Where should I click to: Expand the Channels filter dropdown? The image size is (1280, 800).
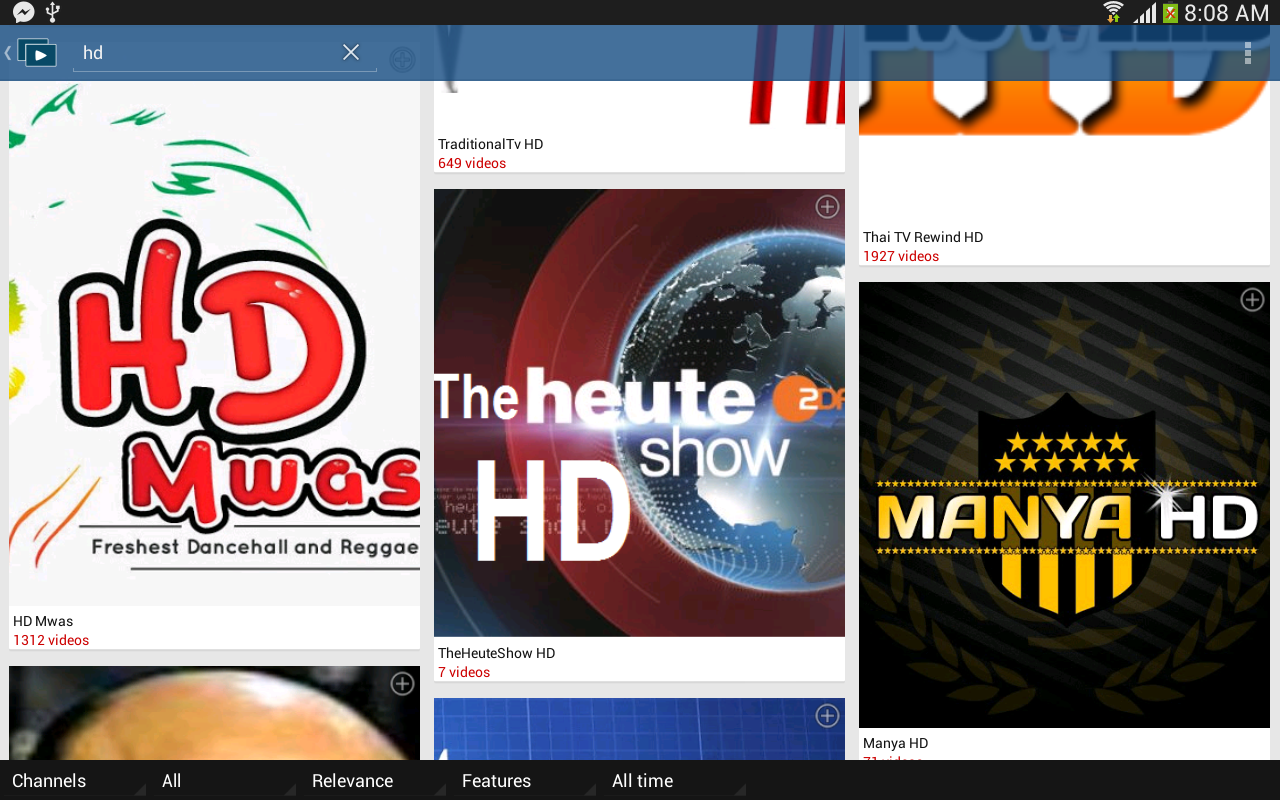click(75, 781)
